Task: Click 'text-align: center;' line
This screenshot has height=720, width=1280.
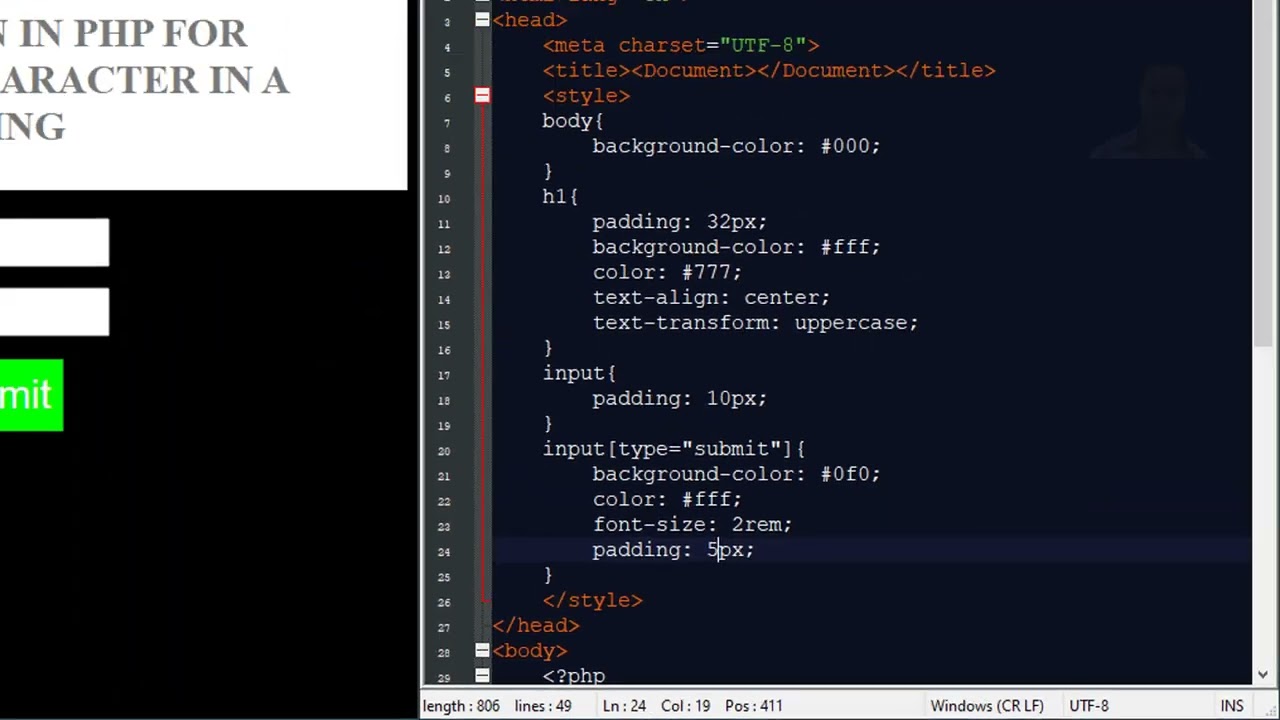Action: [711, 297]
